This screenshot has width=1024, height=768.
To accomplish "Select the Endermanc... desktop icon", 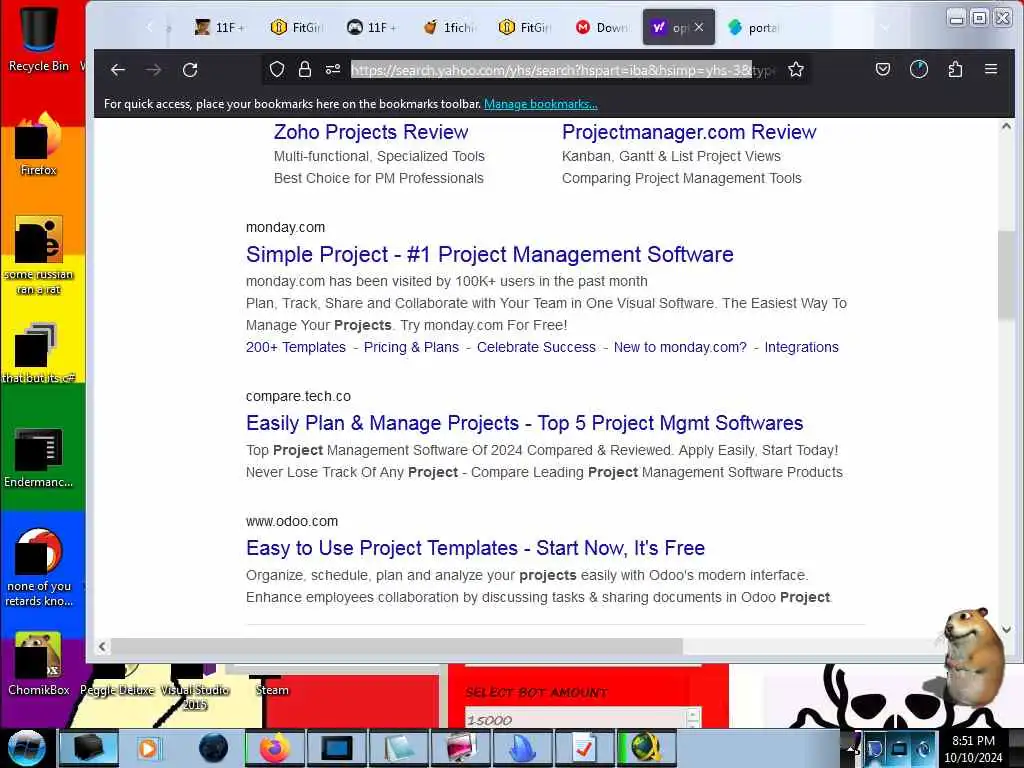I will (x=39, y=457).
